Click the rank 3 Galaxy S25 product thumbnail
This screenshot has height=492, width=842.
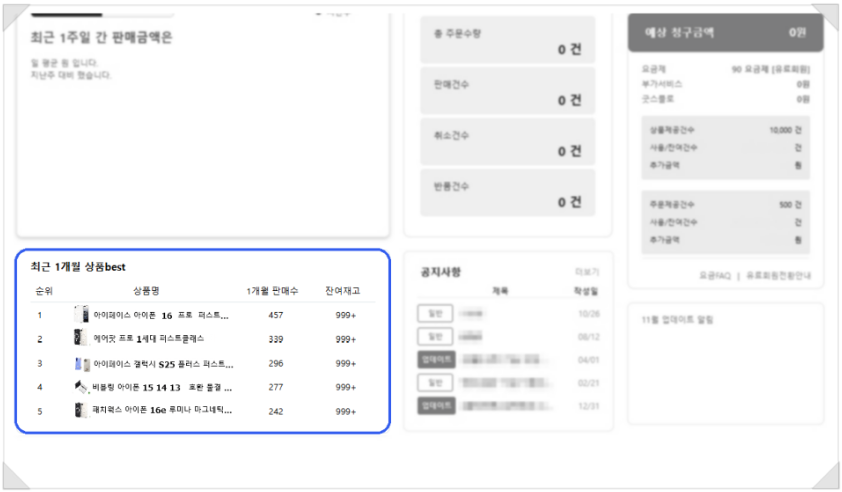[81, 363]
